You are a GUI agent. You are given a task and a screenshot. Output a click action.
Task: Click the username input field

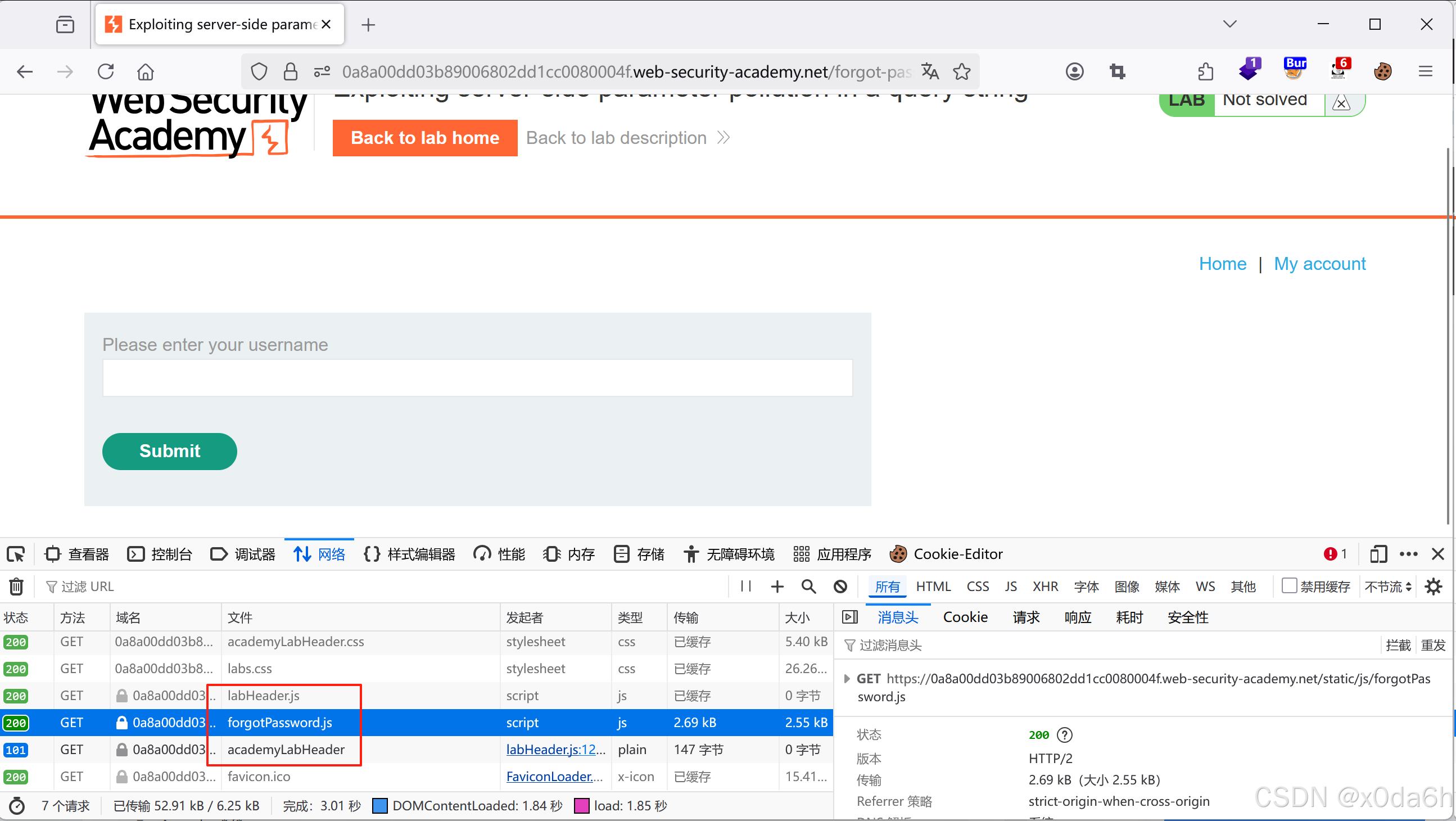point(477,378)
